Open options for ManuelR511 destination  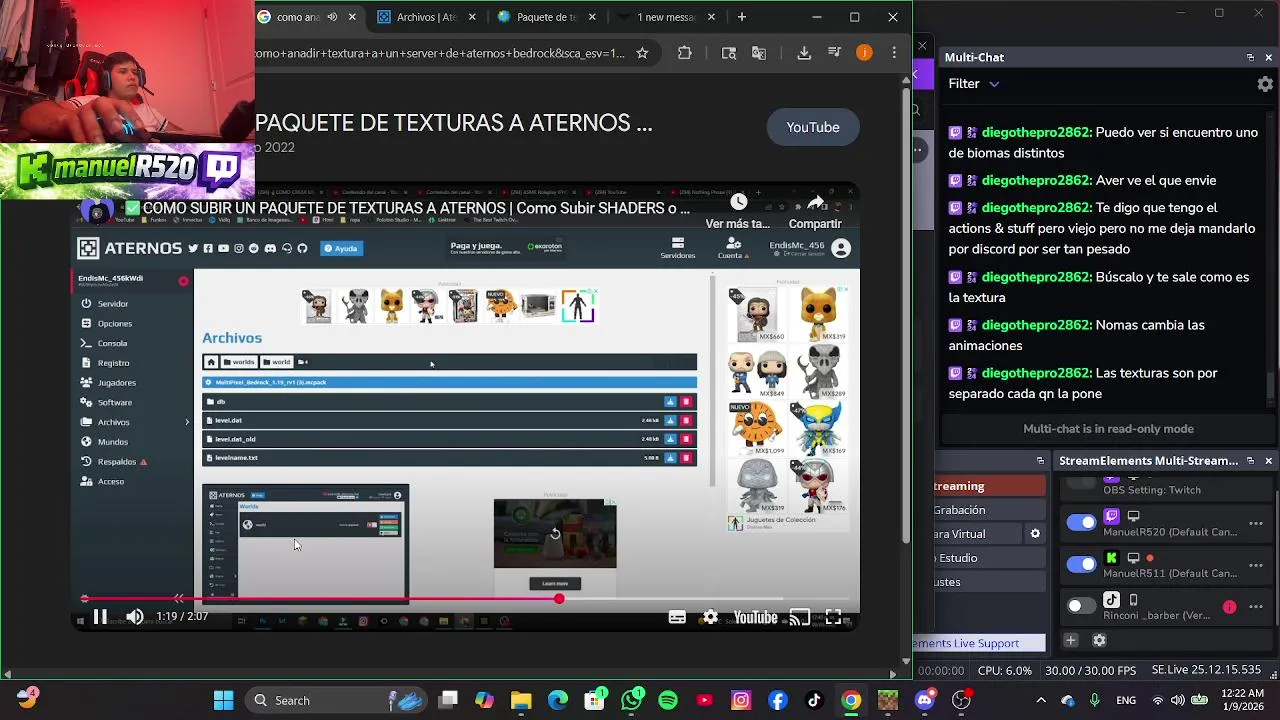[x=1256, y=565]
